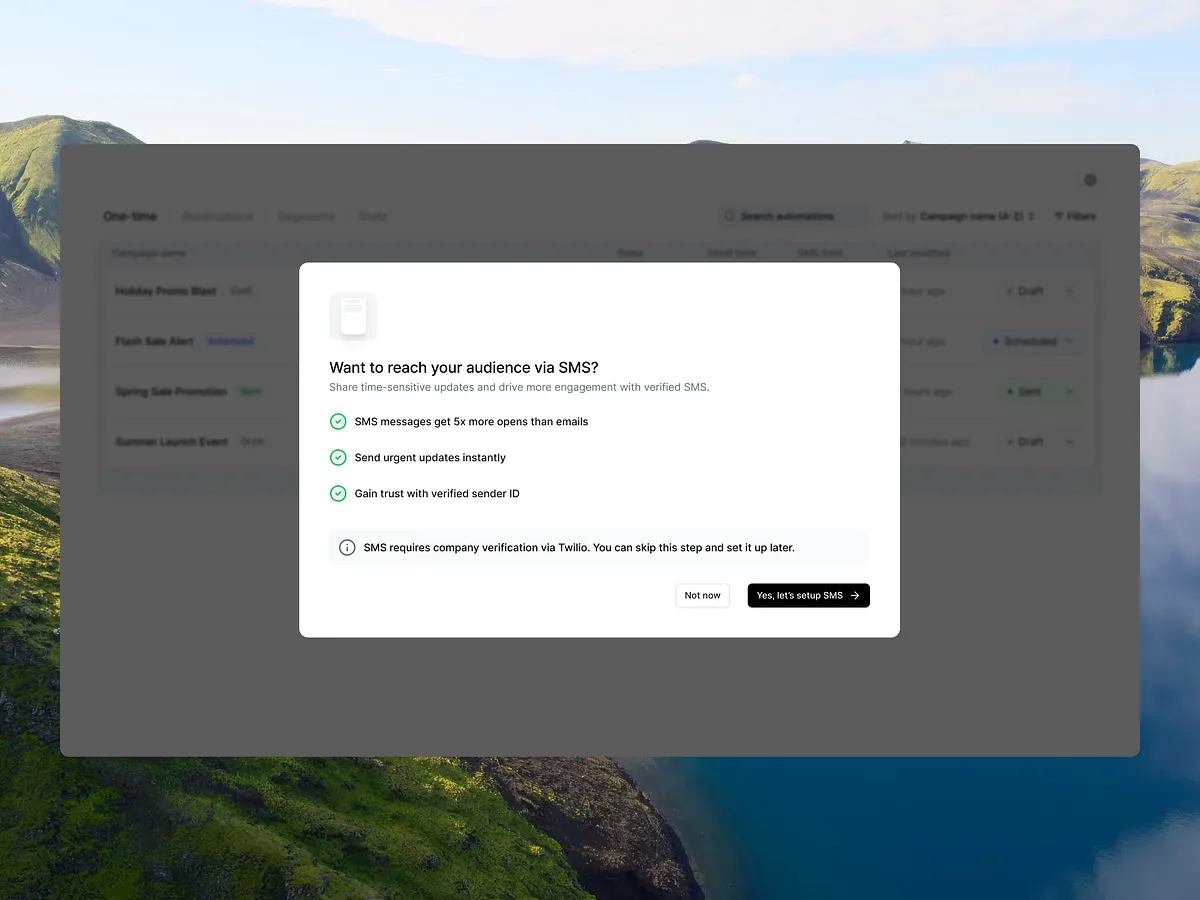This screenshot has height=900, width=1200.
Task: Expand the Draft status dropdown for Holiday Promo Blast
Action: point(1071,291)
